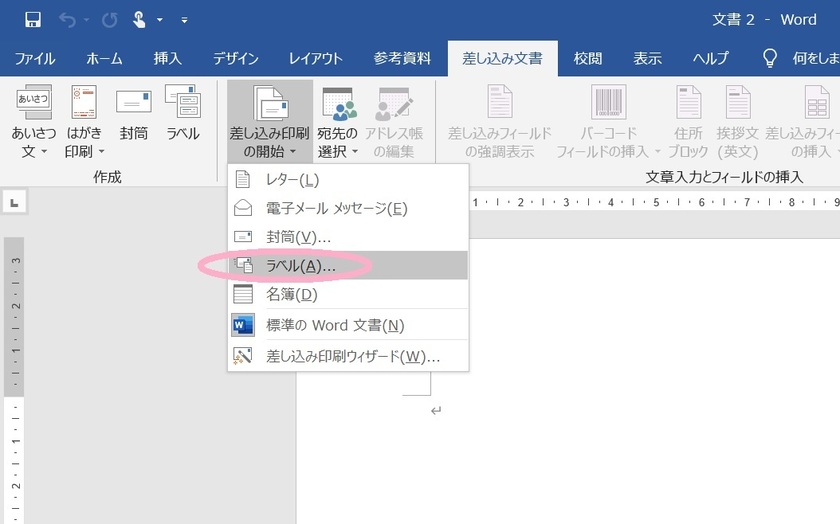This screenshot has width=840, height=524.
Task: Click the Undo arrow icon
Action: 67,20
